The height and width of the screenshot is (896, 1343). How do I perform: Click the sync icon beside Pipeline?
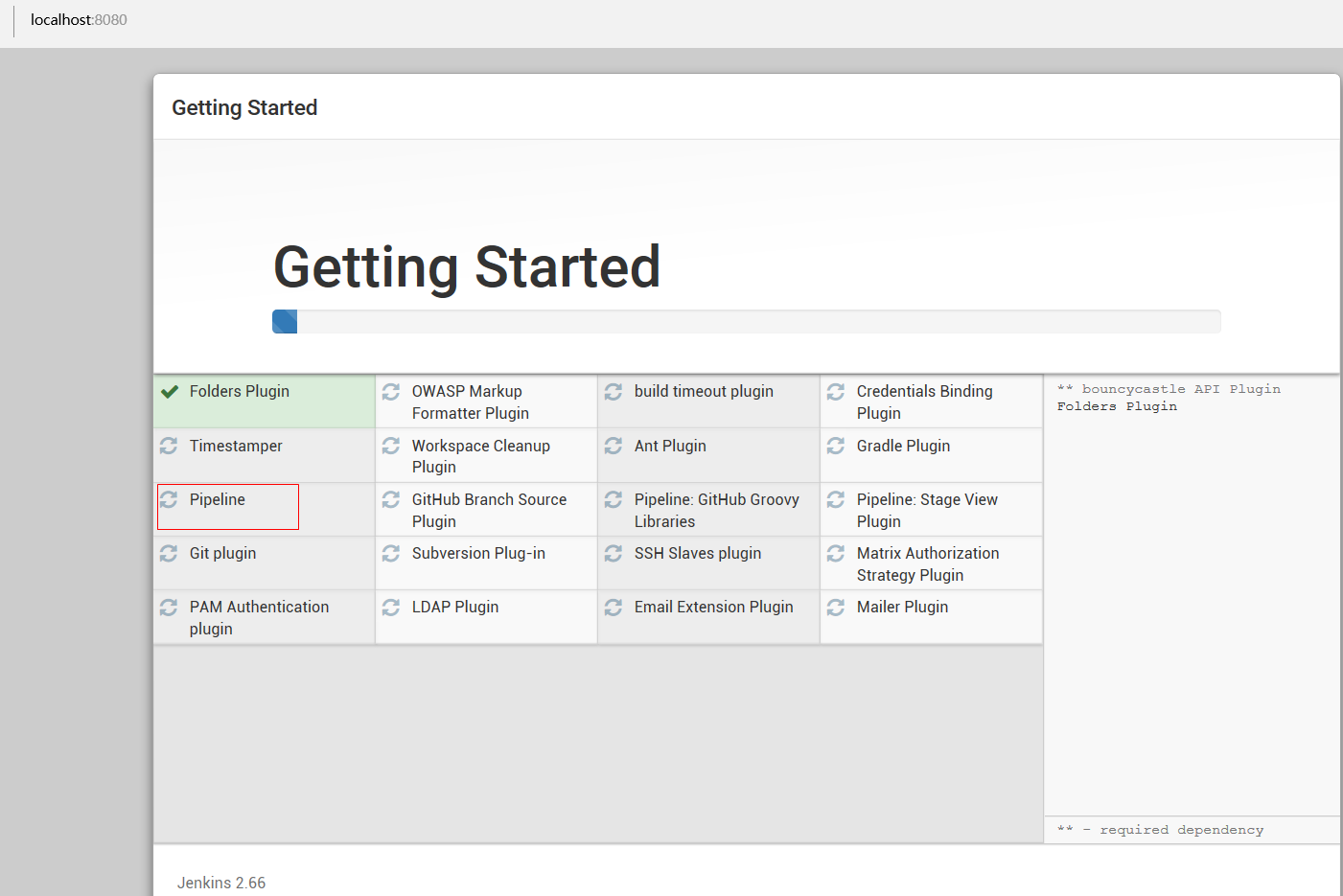pyautogui.click(x=169, y=499)
